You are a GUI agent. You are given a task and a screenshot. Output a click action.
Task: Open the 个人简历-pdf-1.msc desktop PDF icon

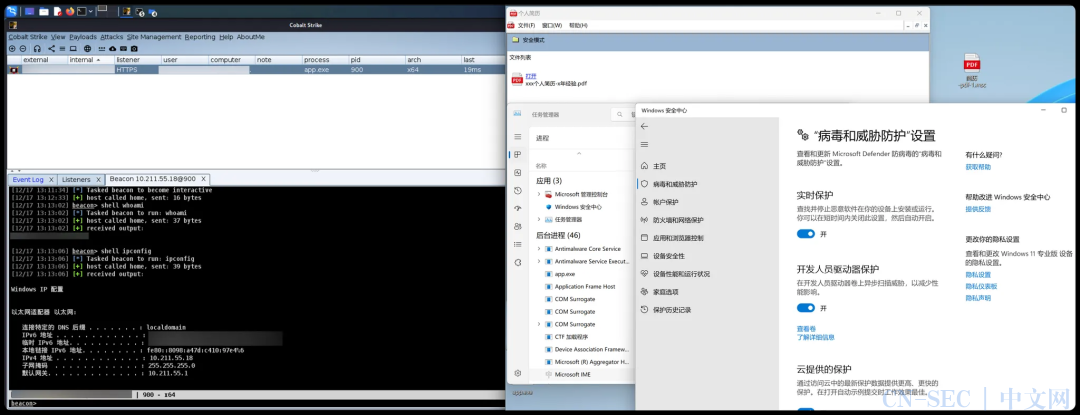click(972, 72)
